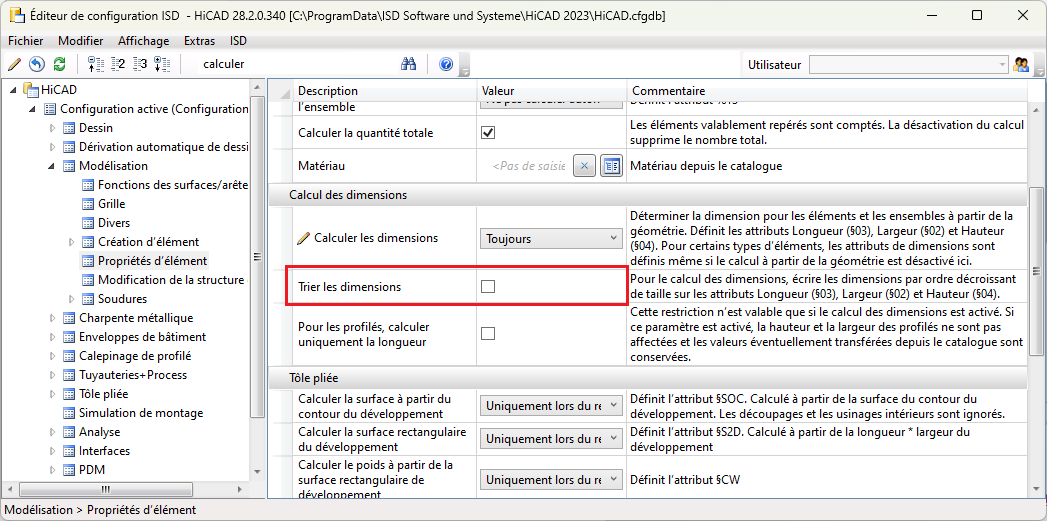This screenshot has height=521, width=1047.
Task: Open dropdown for surface du contour du développement
Action: tap(551, 405)
